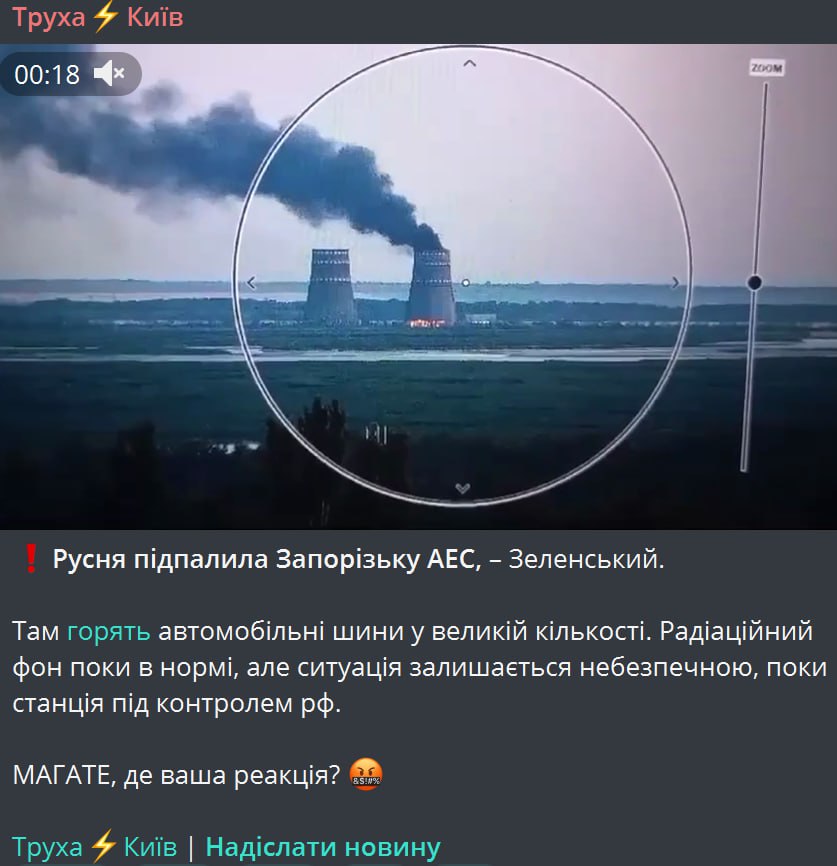Click the bold headline 'Русня підпалила Запорізьку АЕС'
837x866 pixels.
coord(267,559)
